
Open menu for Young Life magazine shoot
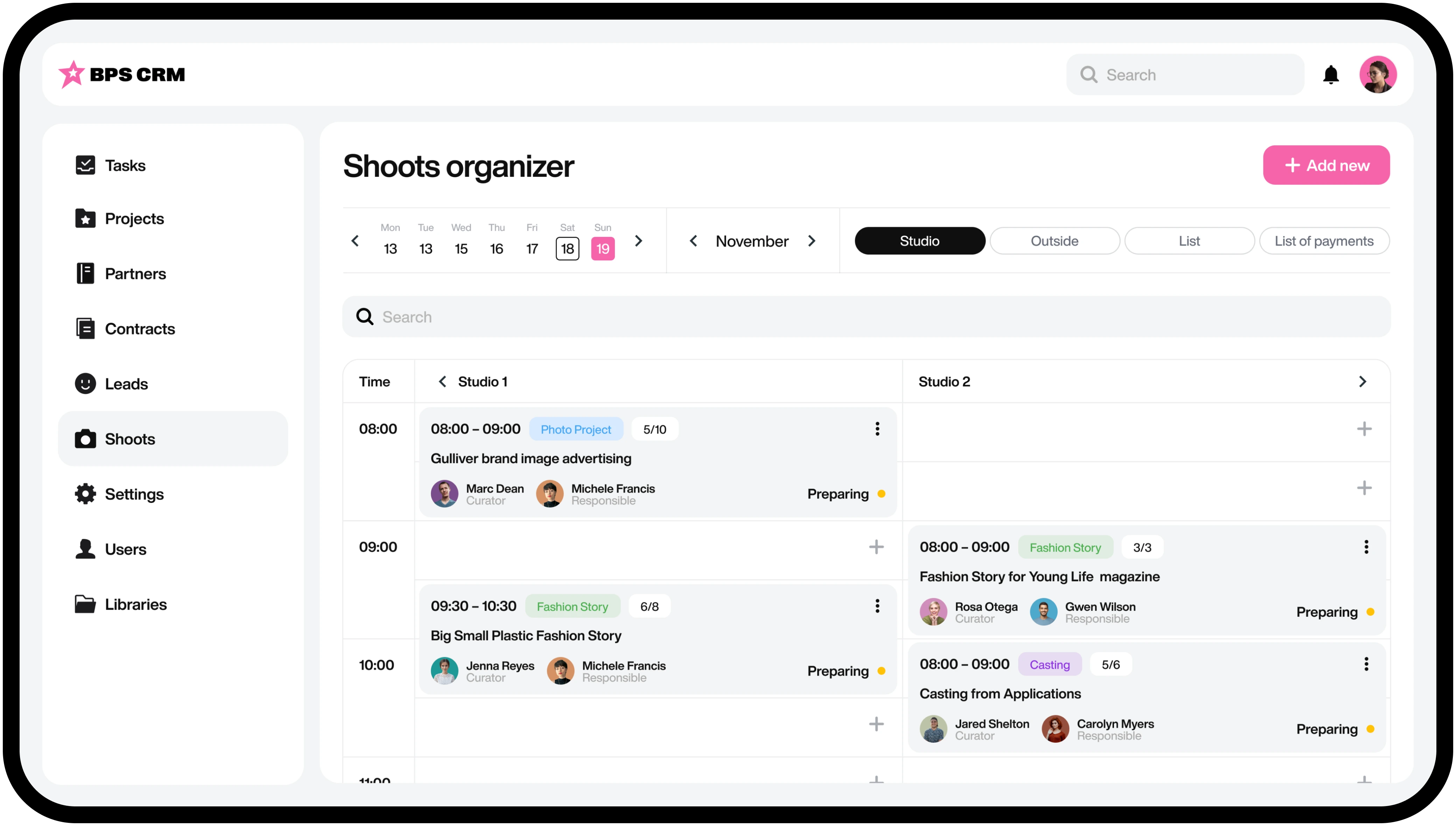[1366, 546]
